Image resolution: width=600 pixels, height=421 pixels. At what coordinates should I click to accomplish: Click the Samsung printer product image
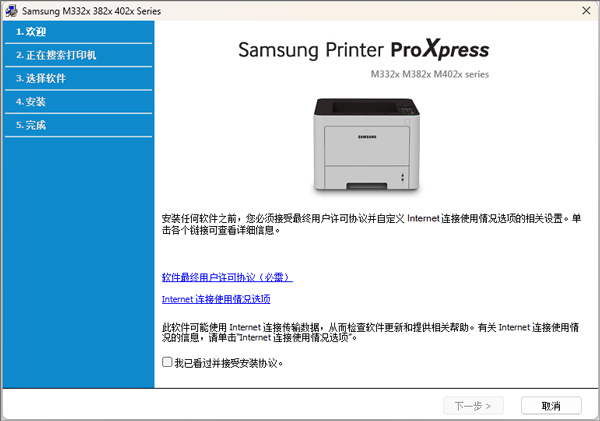[367, 145]
